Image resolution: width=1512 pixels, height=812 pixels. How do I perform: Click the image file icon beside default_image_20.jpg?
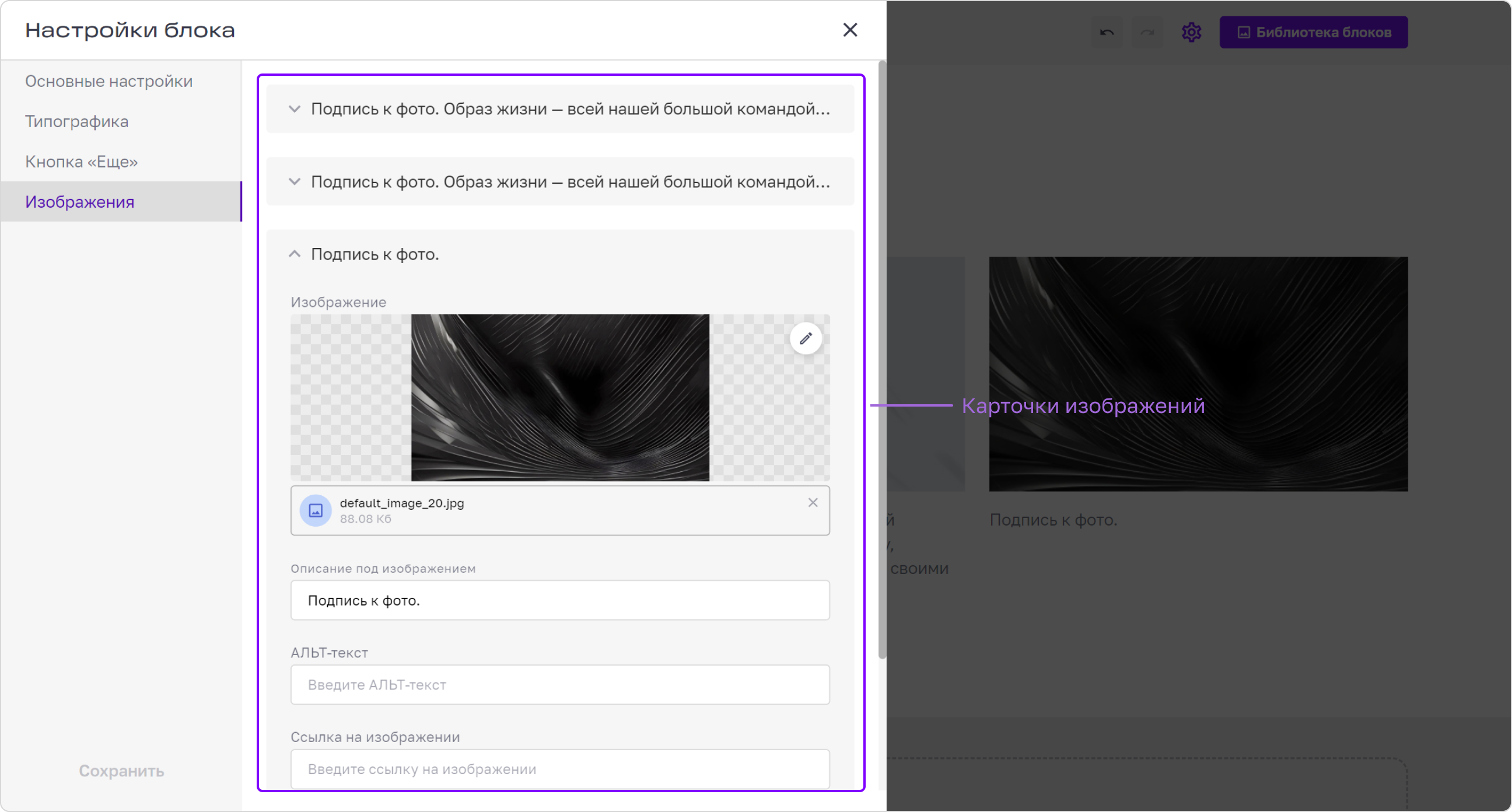pos(316,510)
